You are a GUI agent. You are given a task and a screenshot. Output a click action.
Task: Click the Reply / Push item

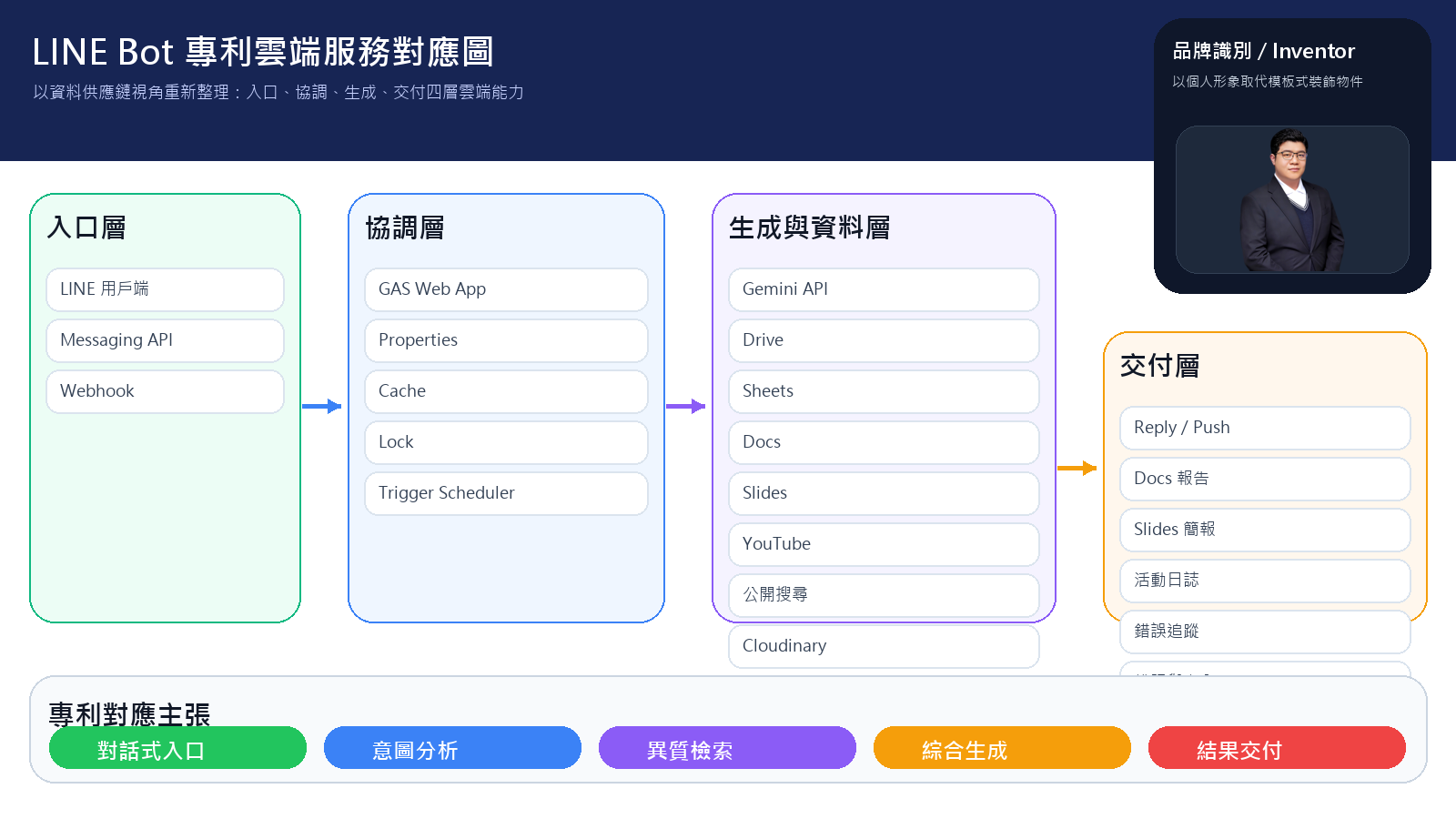[x=1265, y=428]
